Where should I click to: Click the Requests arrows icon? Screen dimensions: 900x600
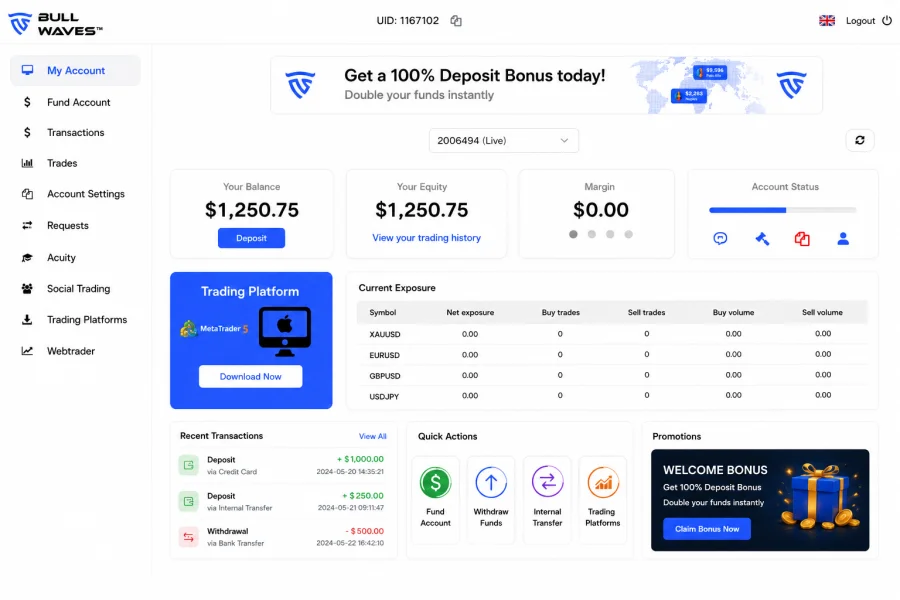pos(27,226)
